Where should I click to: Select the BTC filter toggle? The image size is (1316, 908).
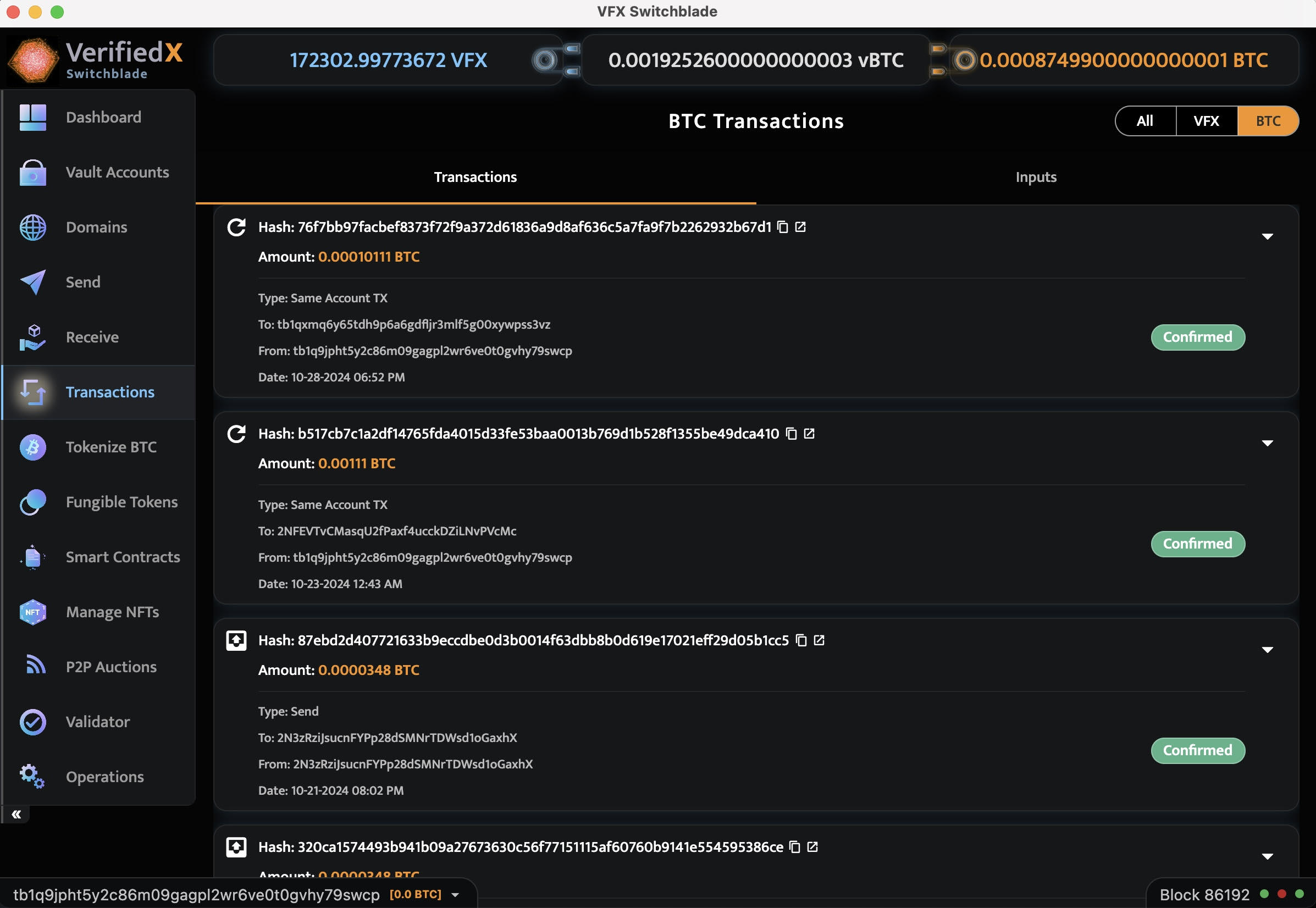[1268, 120]
